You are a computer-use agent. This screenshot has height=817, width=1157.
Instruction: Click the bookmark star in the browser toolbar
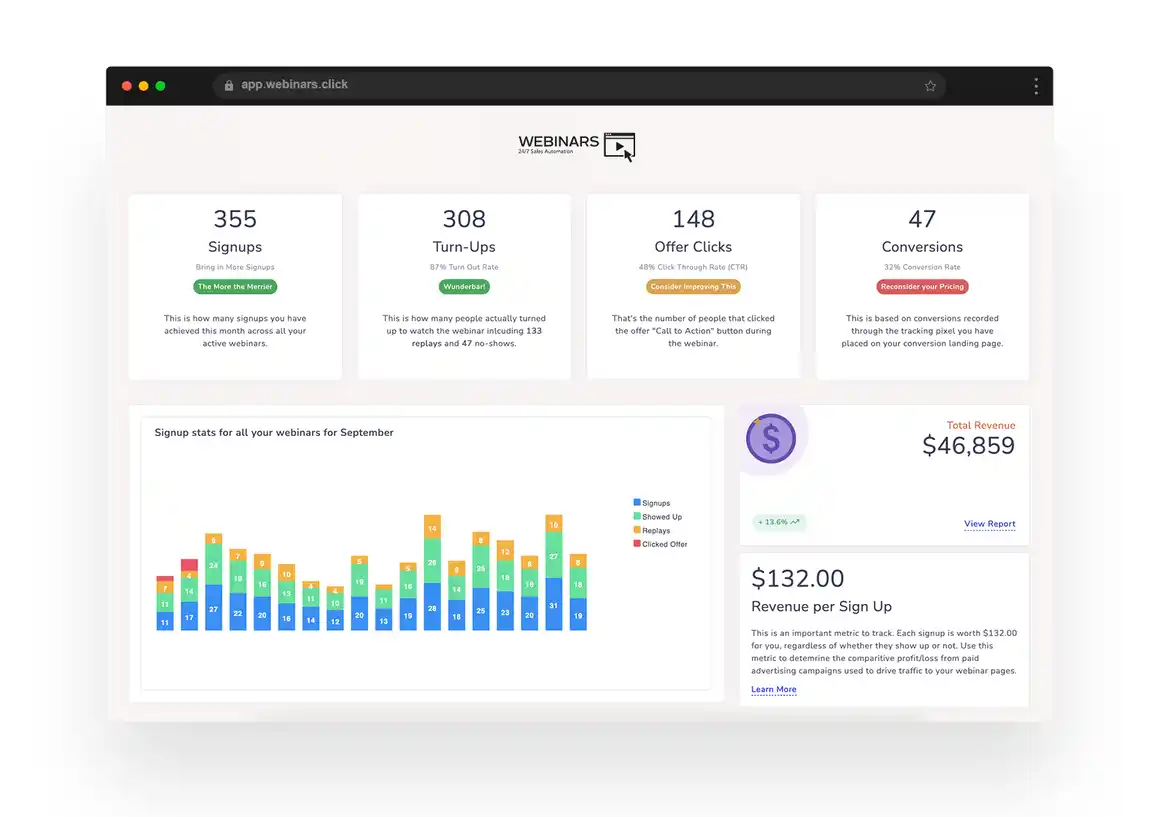(x=930, y=86)
